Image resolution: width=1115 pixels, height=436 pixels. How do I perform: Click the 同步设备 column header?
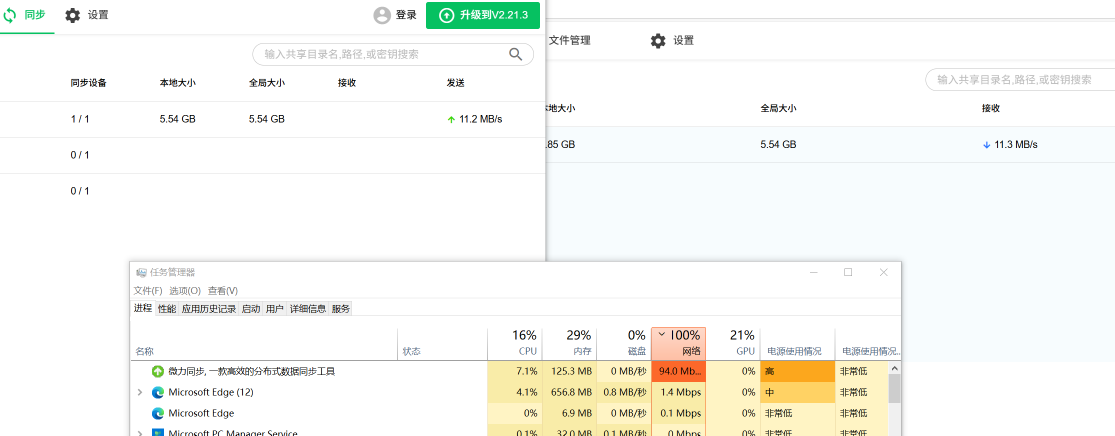click(x=88, y=83)
